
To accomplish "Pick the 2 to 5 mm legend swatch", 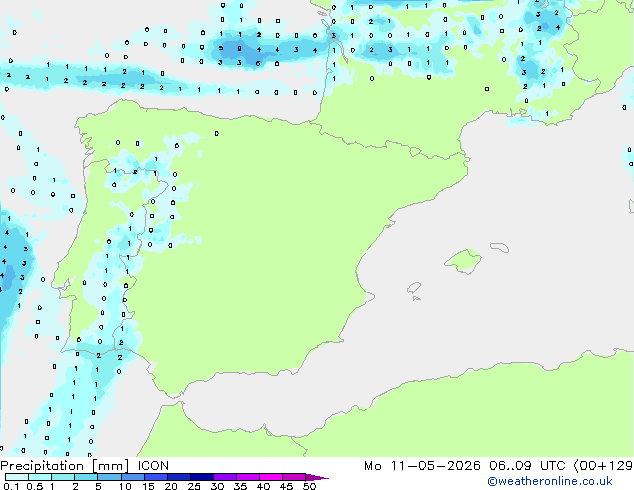I will (86, 477).
